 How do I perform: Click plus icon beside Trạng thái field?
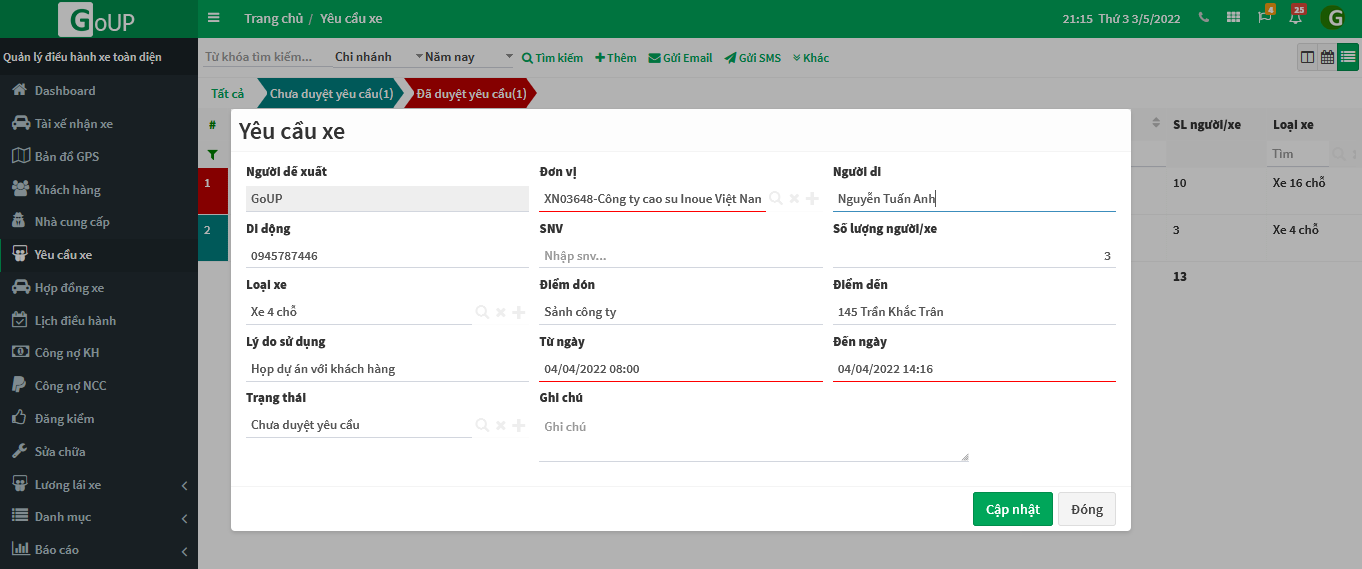(519, 426)
